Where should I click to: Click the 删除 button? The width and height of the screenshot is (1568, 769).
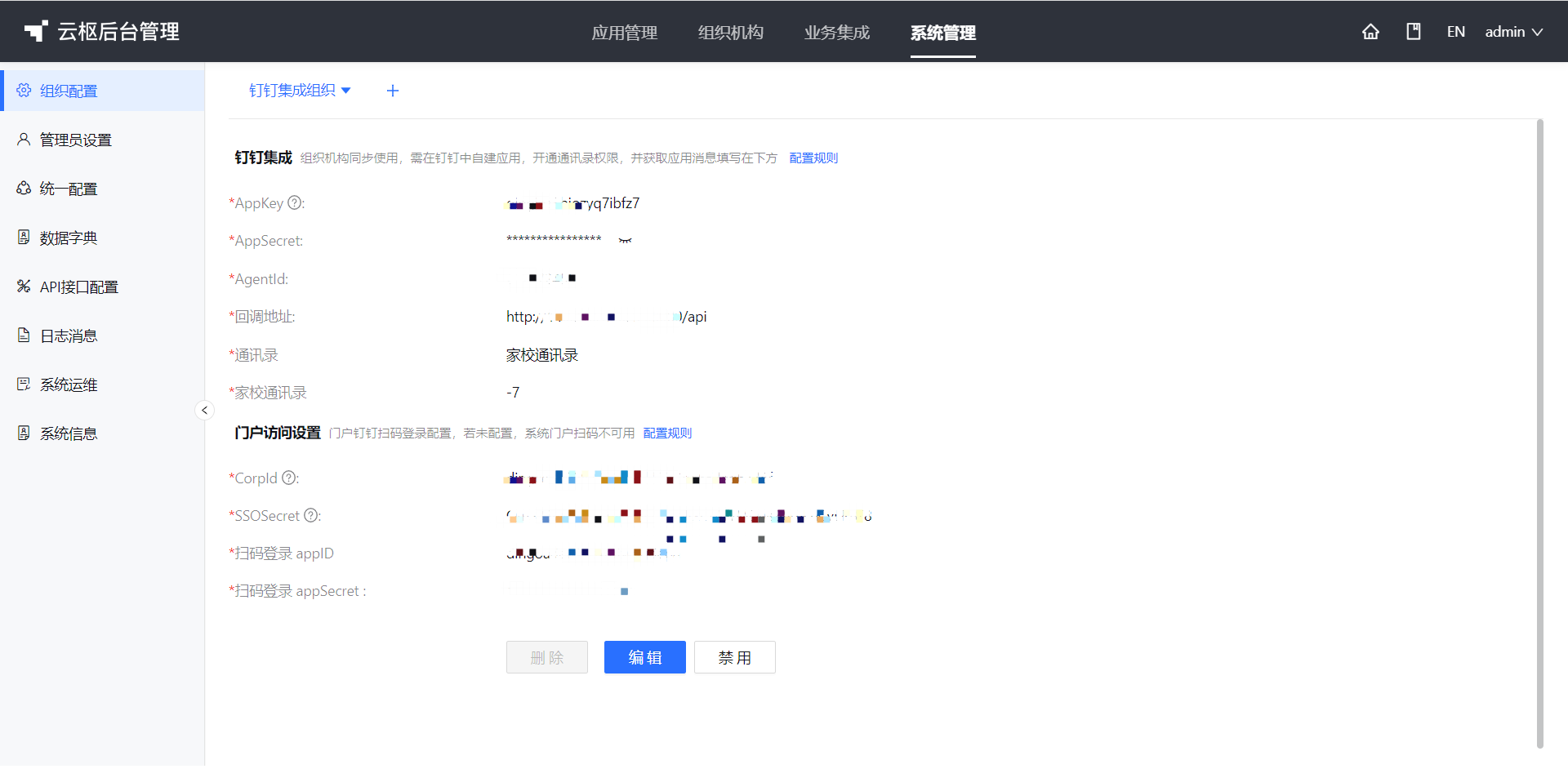(x=547, y=657)
